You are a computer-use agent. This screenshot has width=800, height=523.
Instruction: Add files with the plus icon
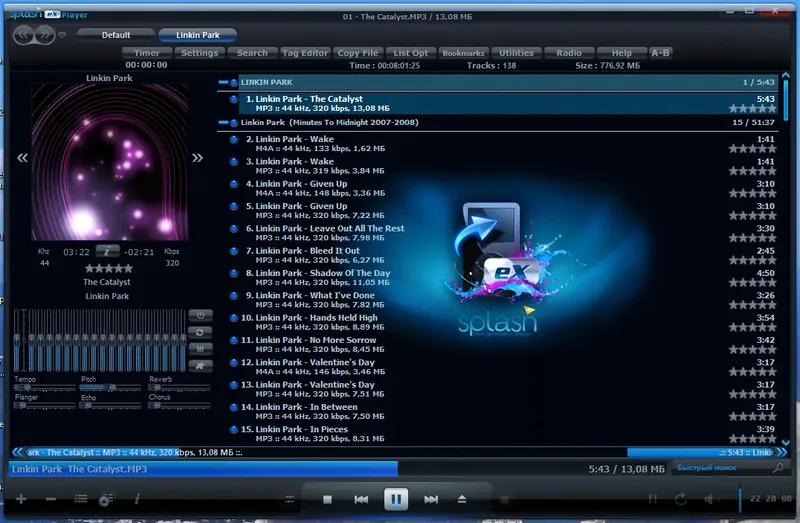coord(21,499)
